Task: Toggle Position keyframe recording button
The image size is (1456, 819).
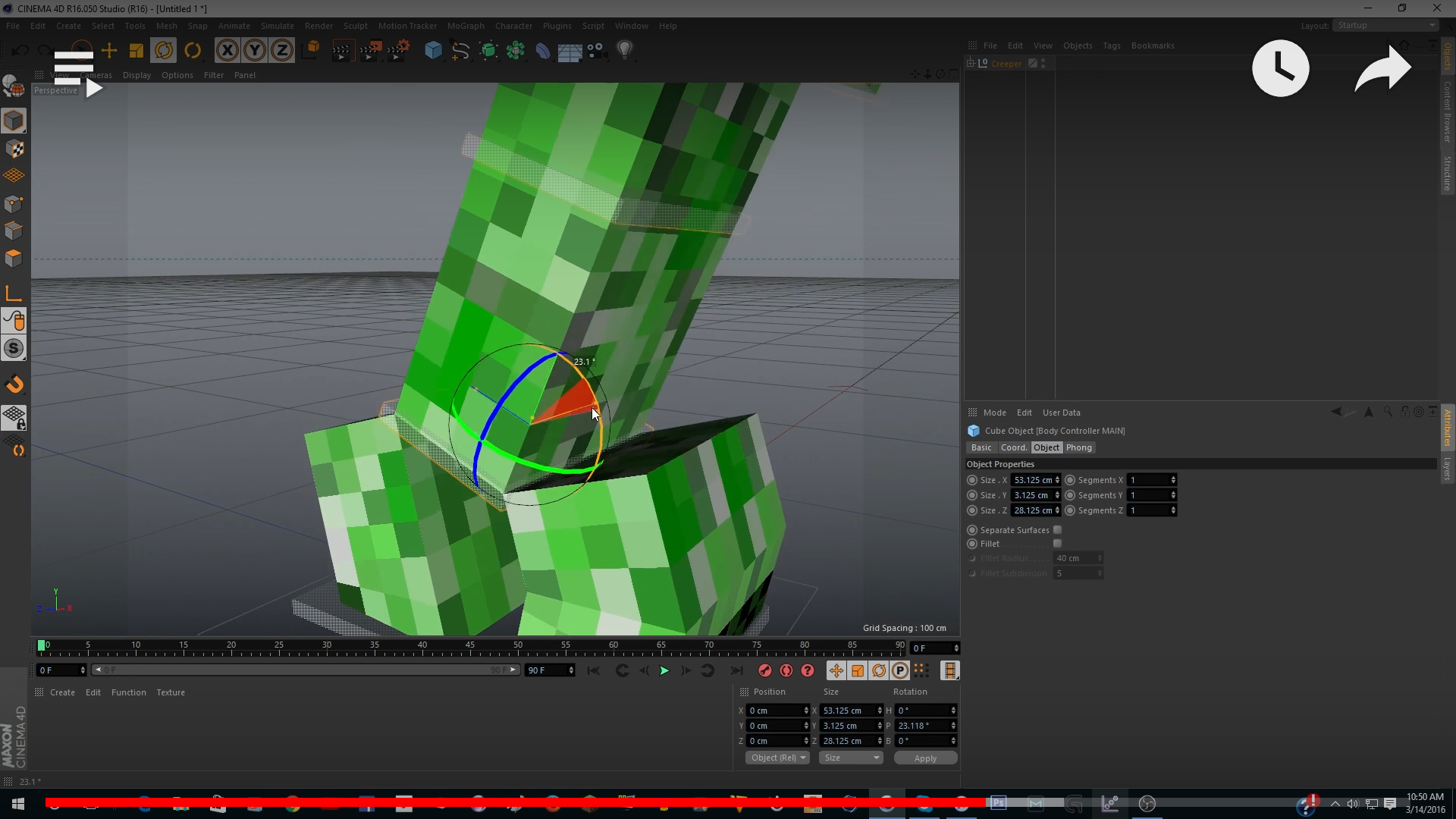Action: 836,670
